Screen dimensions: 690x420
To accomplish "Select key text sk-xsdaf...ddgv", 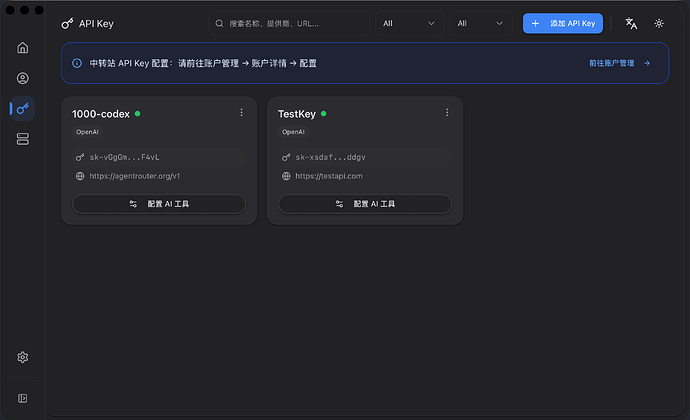I will click(x=330, y=157).
